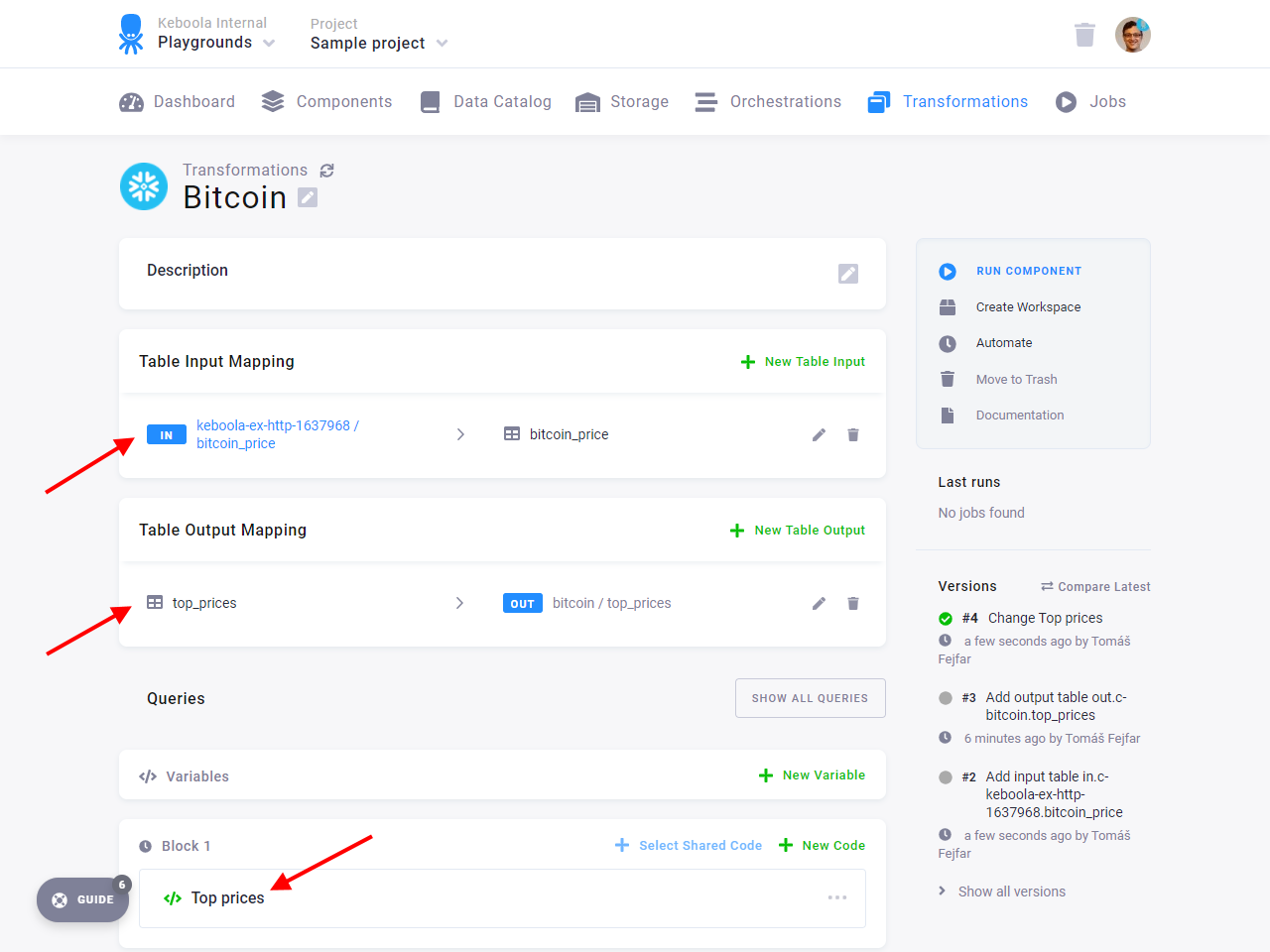The height and width of the screenshot is (952, 1270).
Task: Click the Documentation file icon
Action: coord(948,416)
